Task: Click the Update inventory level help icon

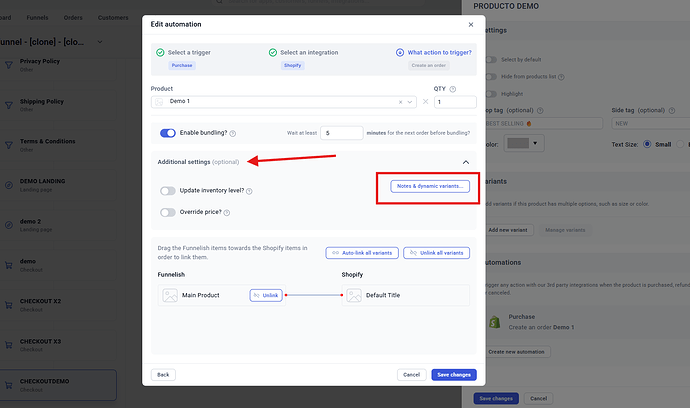Action: click(x=248, y=191)
